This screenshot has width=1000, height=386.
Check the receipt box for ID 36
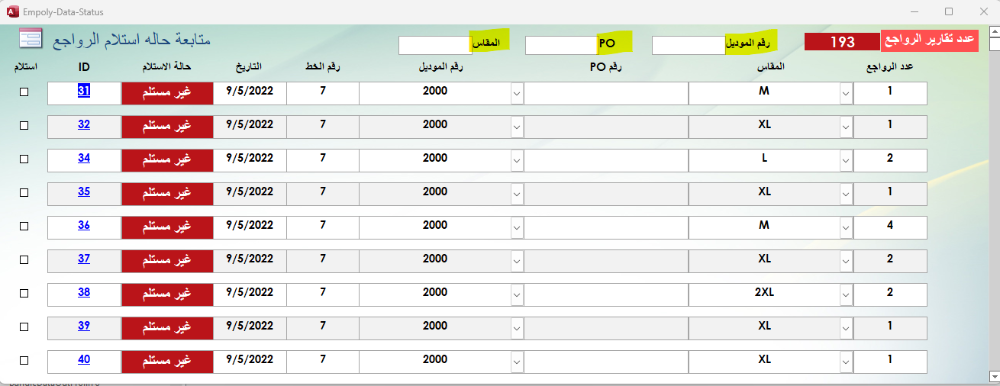pos(24,226)
